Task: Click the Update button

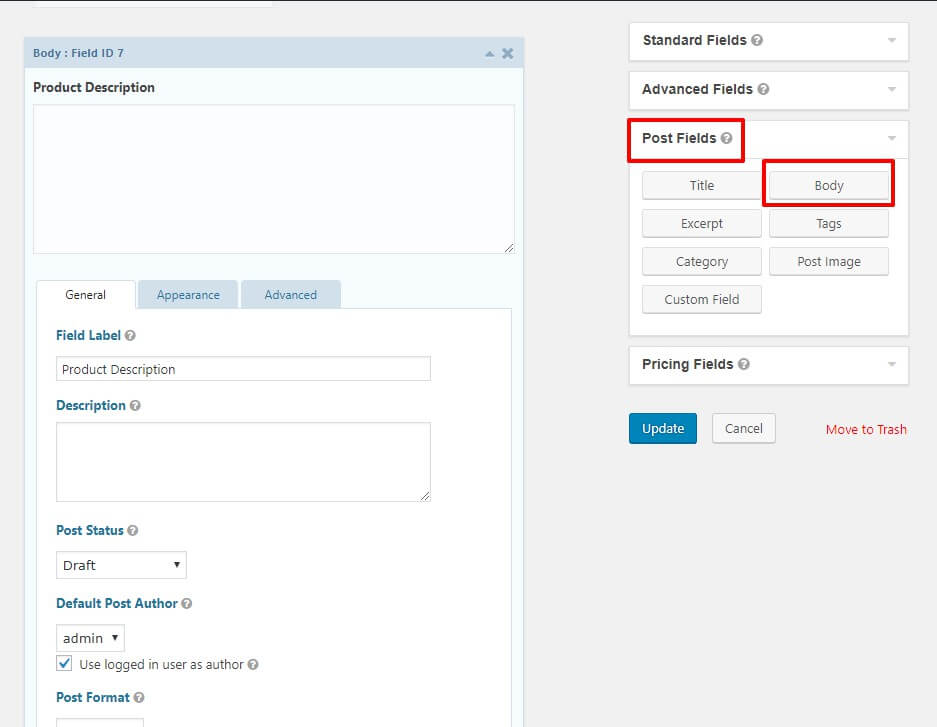Action: point(662,428)
